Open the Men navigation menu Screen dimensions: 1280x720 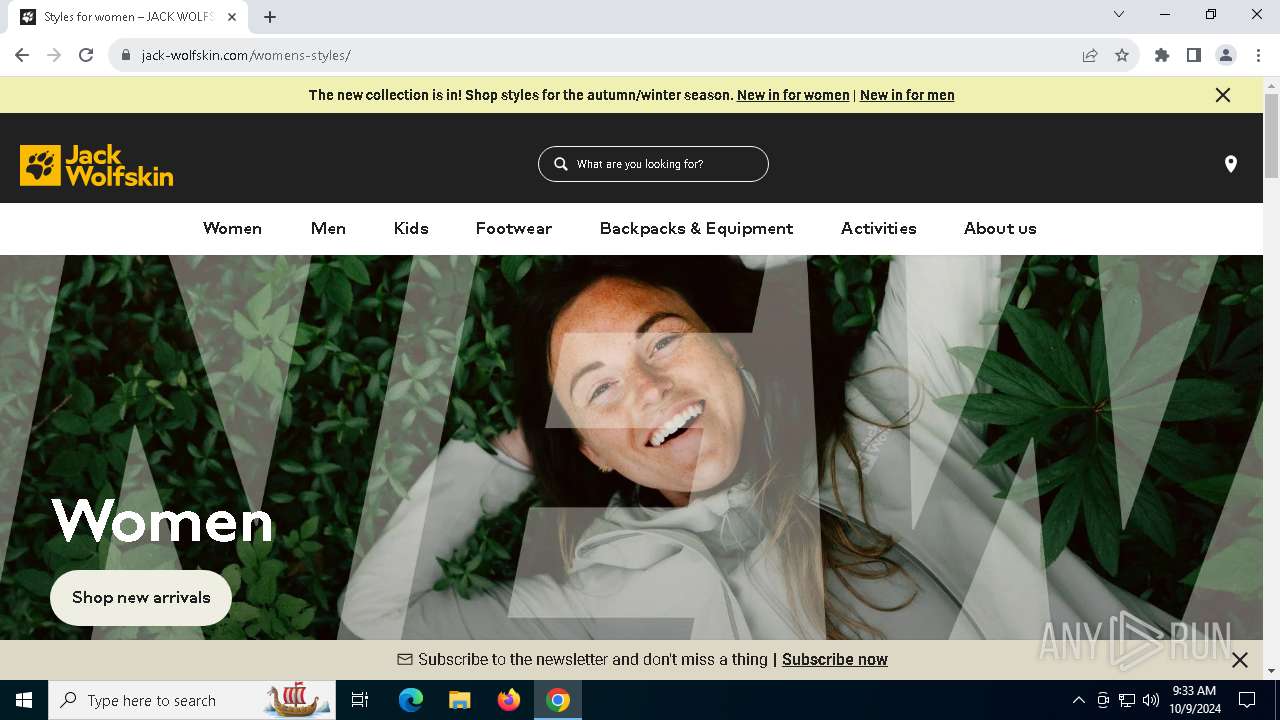[x=328, y=228]
